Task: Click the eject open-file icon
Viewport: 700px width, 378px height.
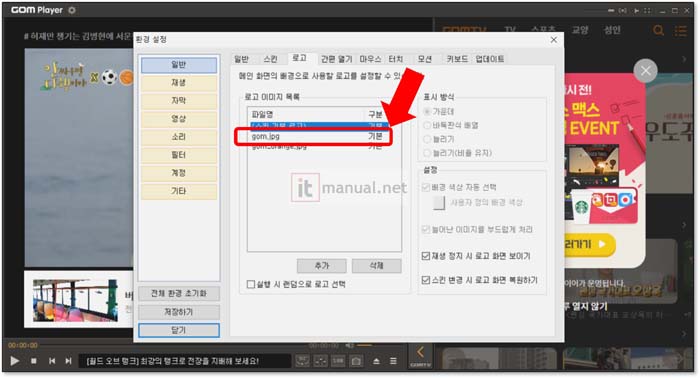Action: click(x=376, y=361)
